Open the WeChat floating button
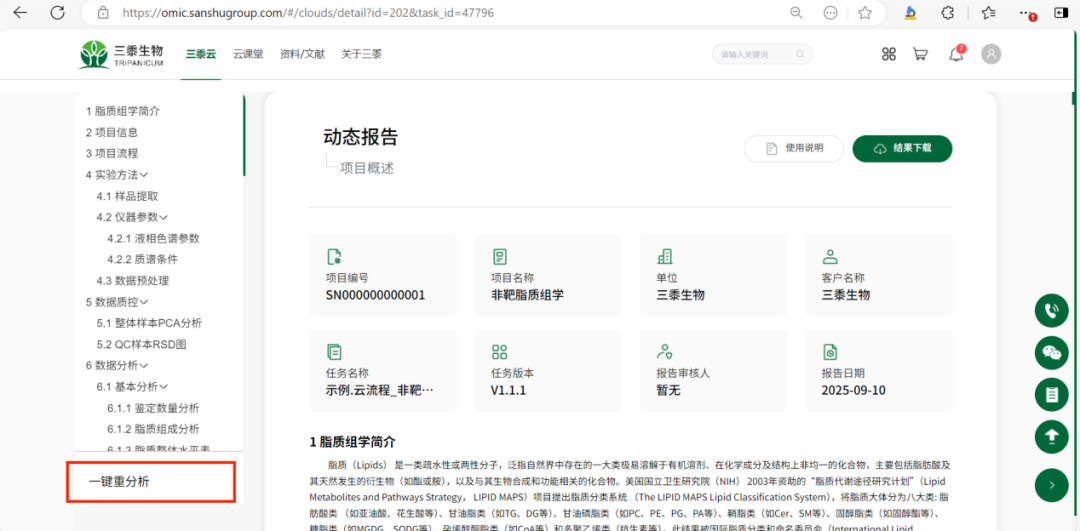The image size is (1080, 531). (1051, 353)
